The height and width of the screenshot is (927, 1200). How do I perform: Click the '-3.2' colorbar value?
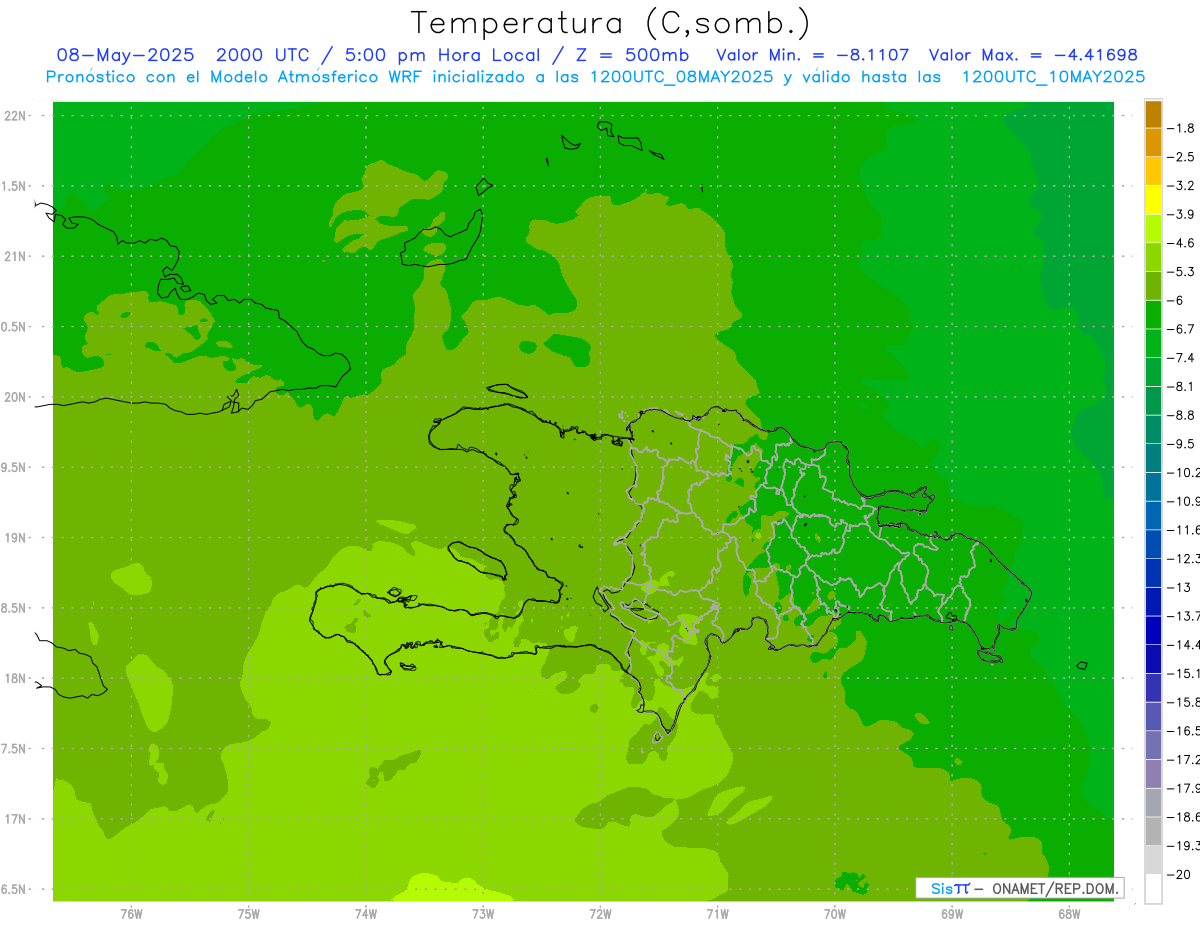tap(1182, 186)
